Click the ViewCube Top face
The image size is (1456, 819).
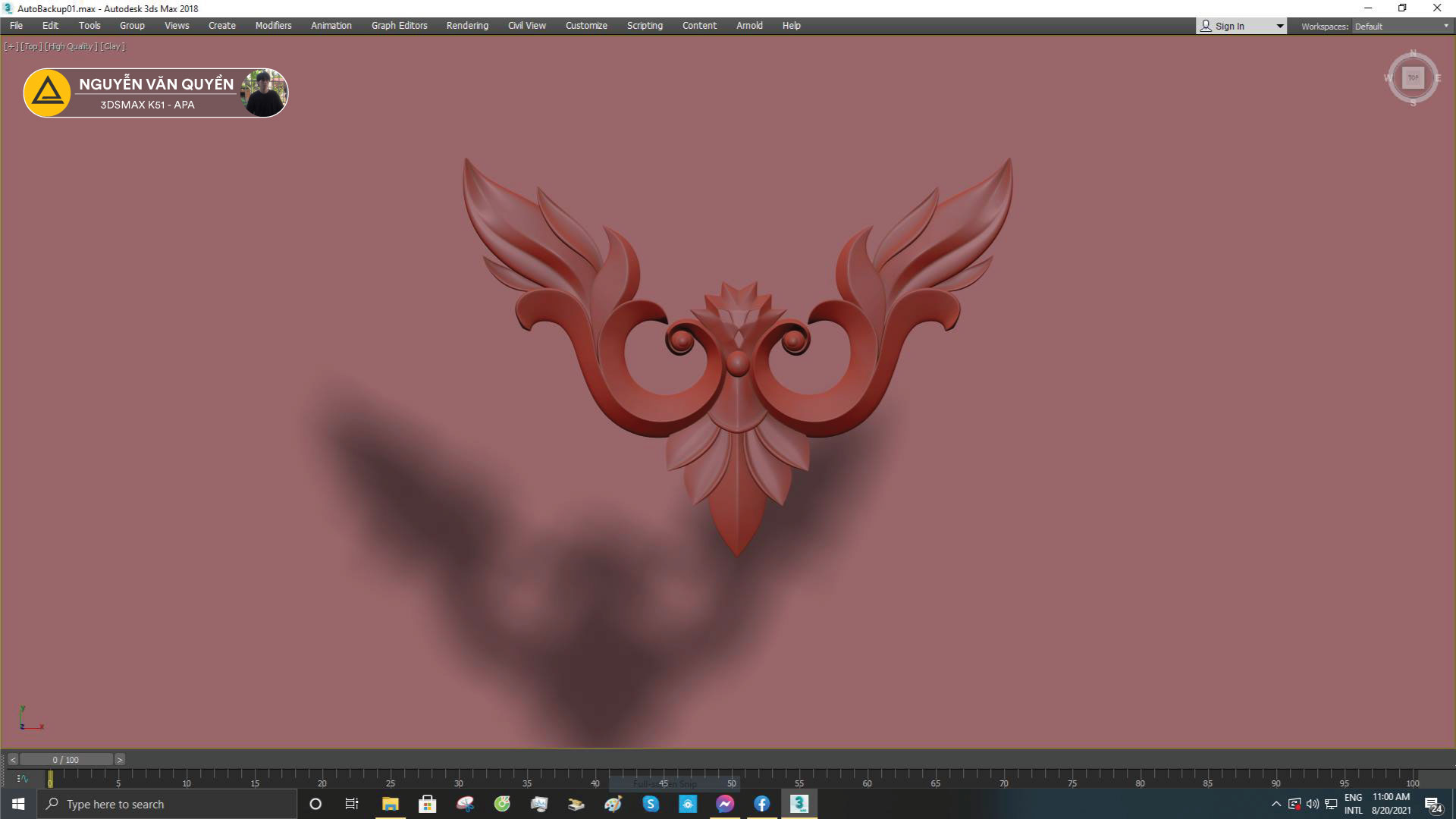1413,78
